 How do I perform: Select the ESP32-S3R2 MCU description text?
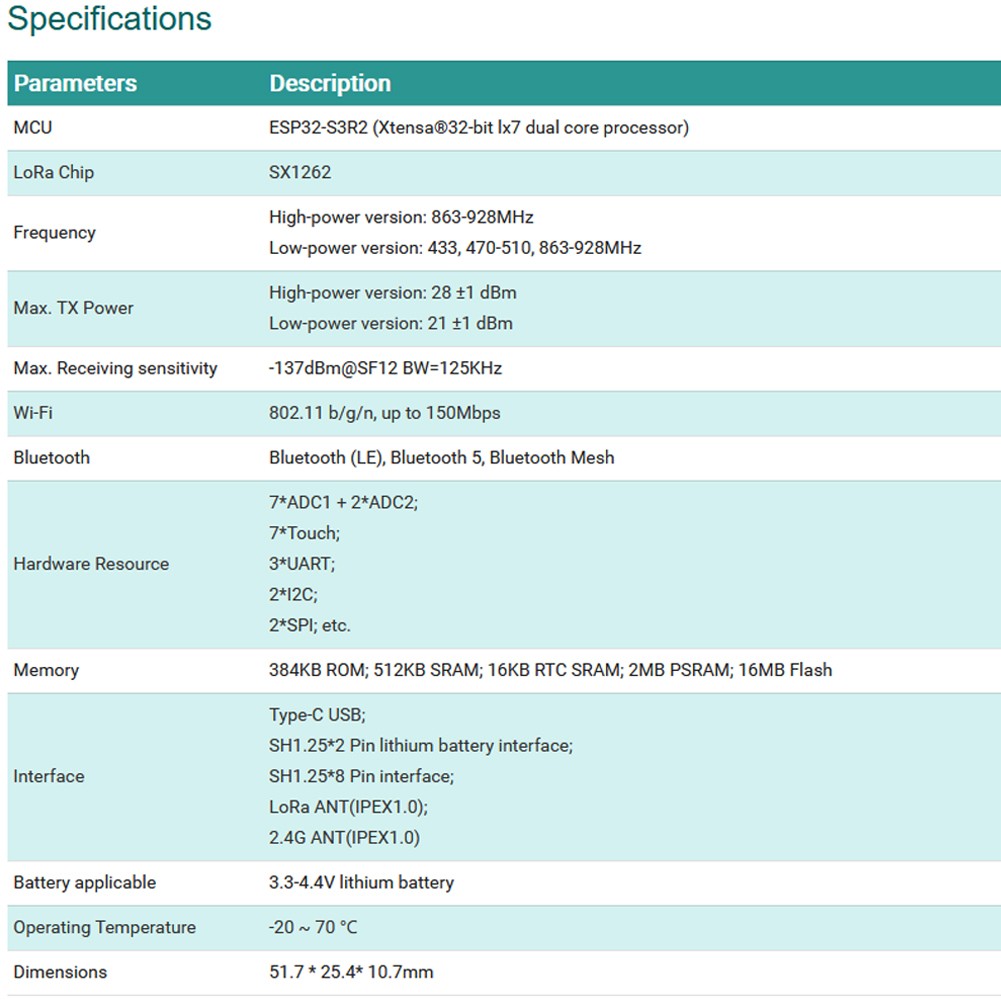point(478,128)
